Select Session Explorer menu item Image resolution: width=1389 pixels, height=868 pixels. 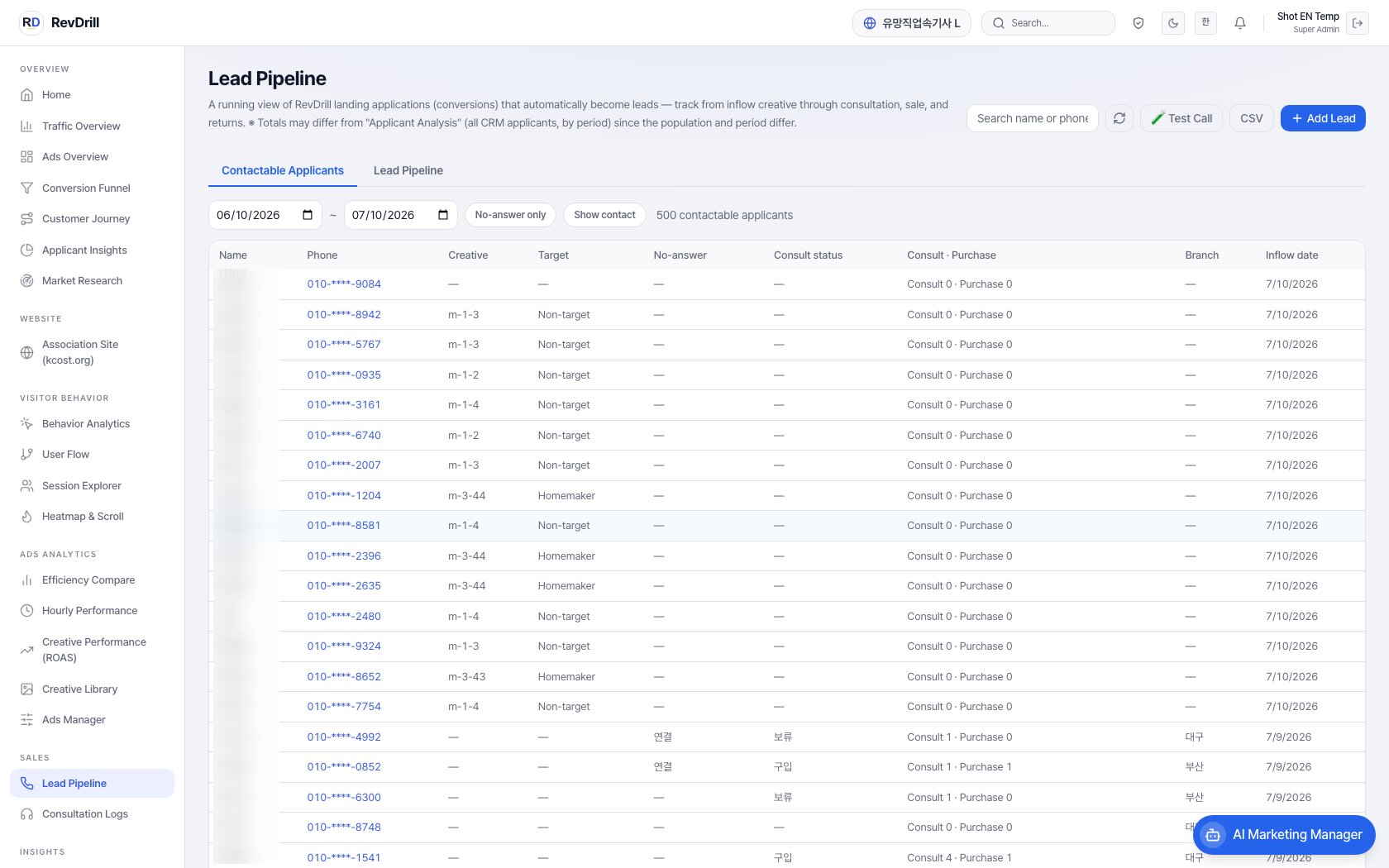(x=92, y=485)
